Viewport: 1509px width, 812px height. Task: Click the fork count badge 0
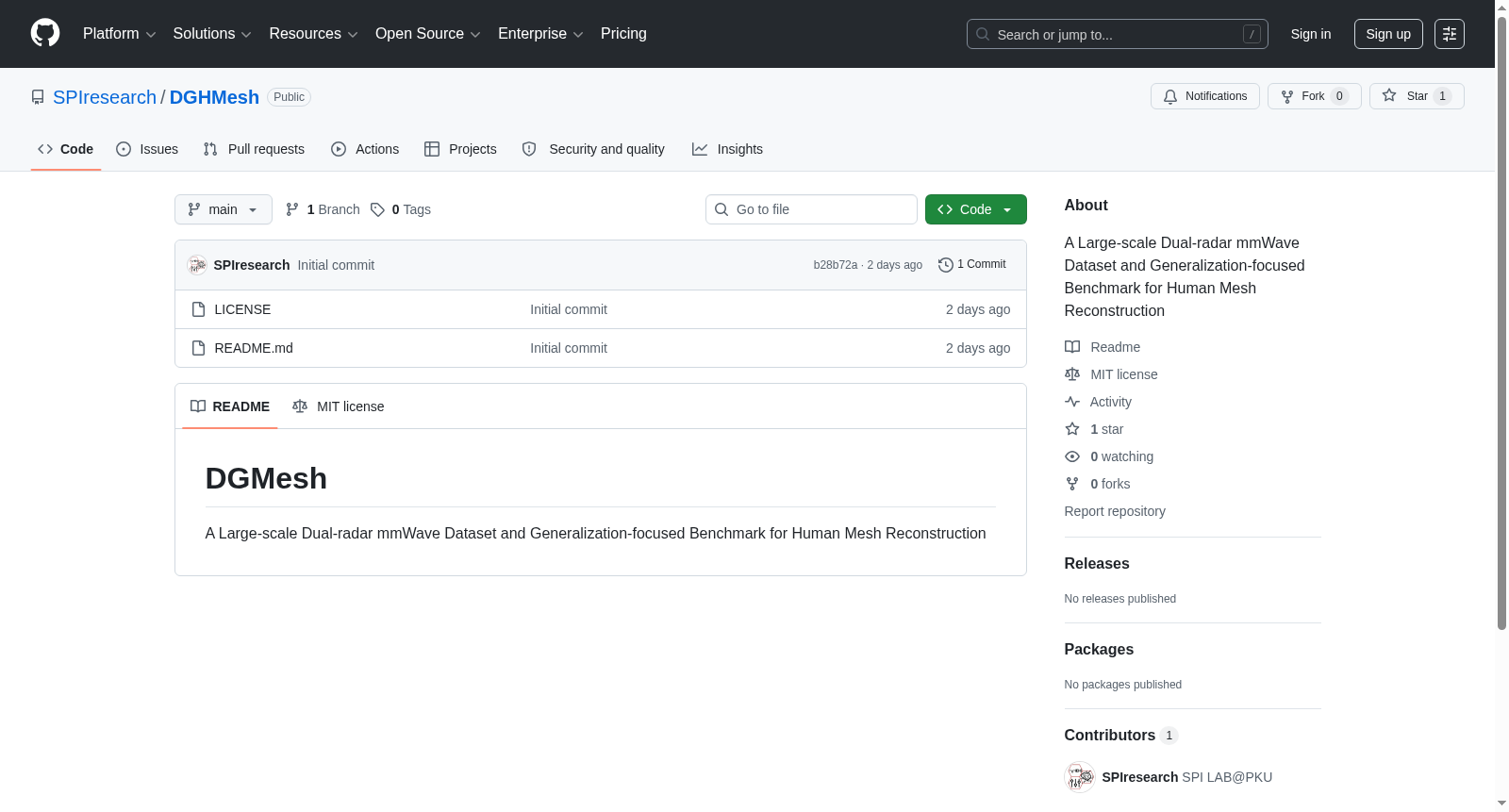click(1339, 96)
